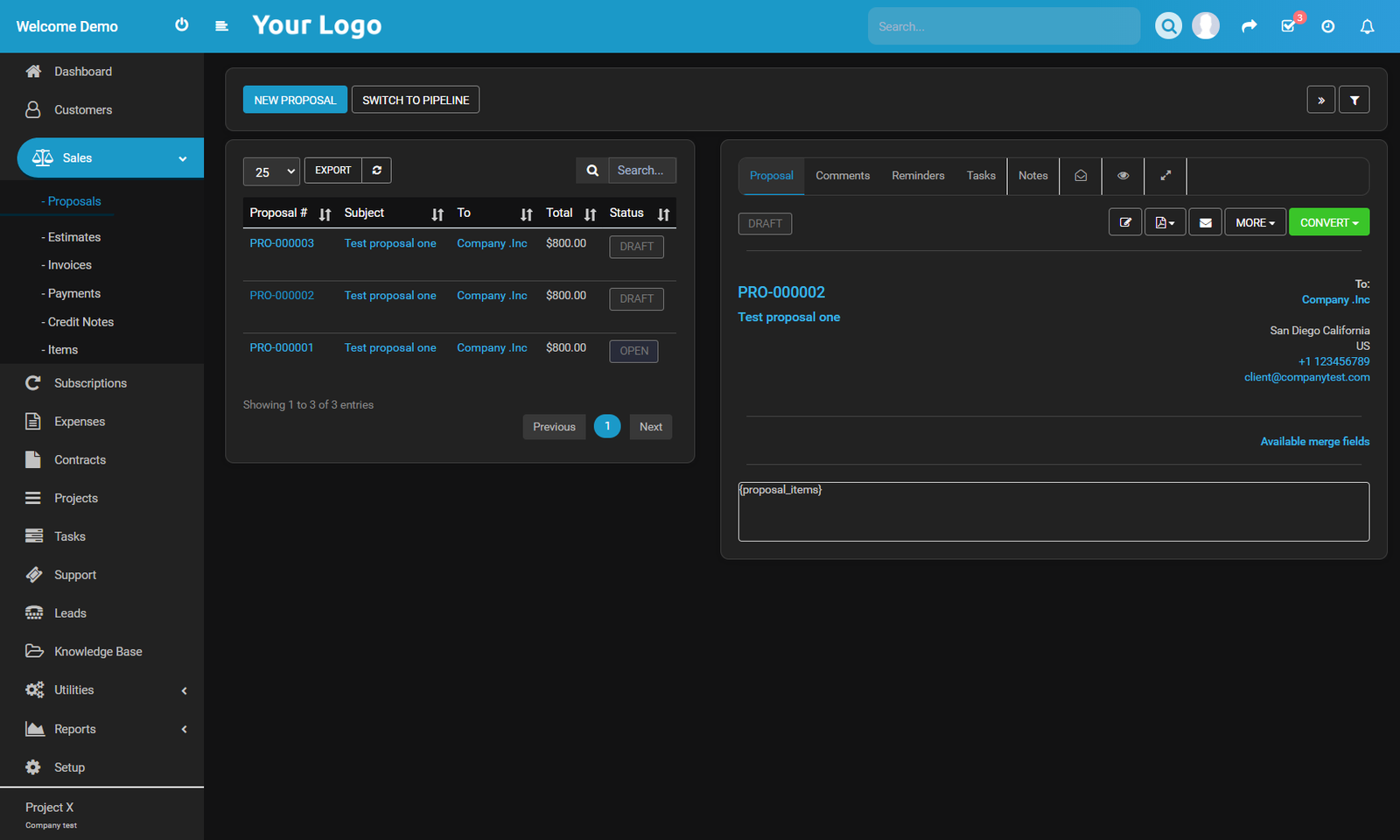The image size is (1400, 840).
Task: Download the proposal as PDF
Action: coord(1165,221)
